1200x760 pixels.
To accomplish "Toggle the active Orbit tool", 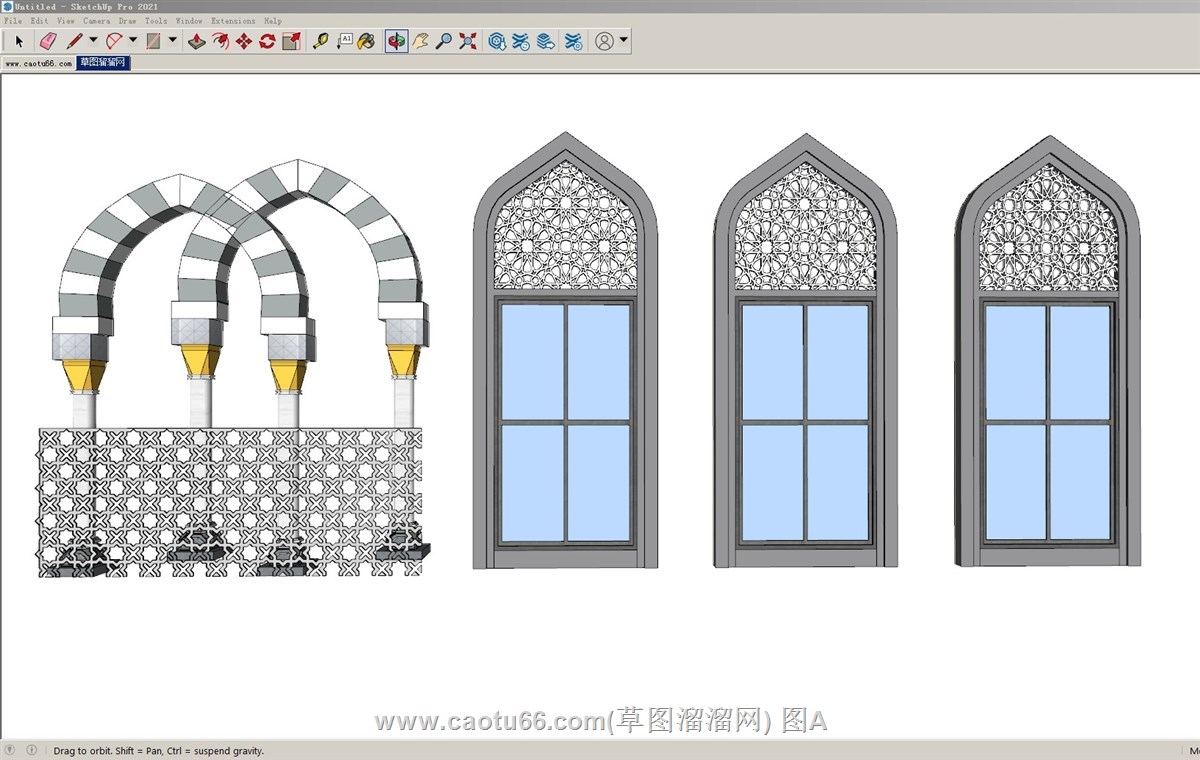I will click(396, 41).
